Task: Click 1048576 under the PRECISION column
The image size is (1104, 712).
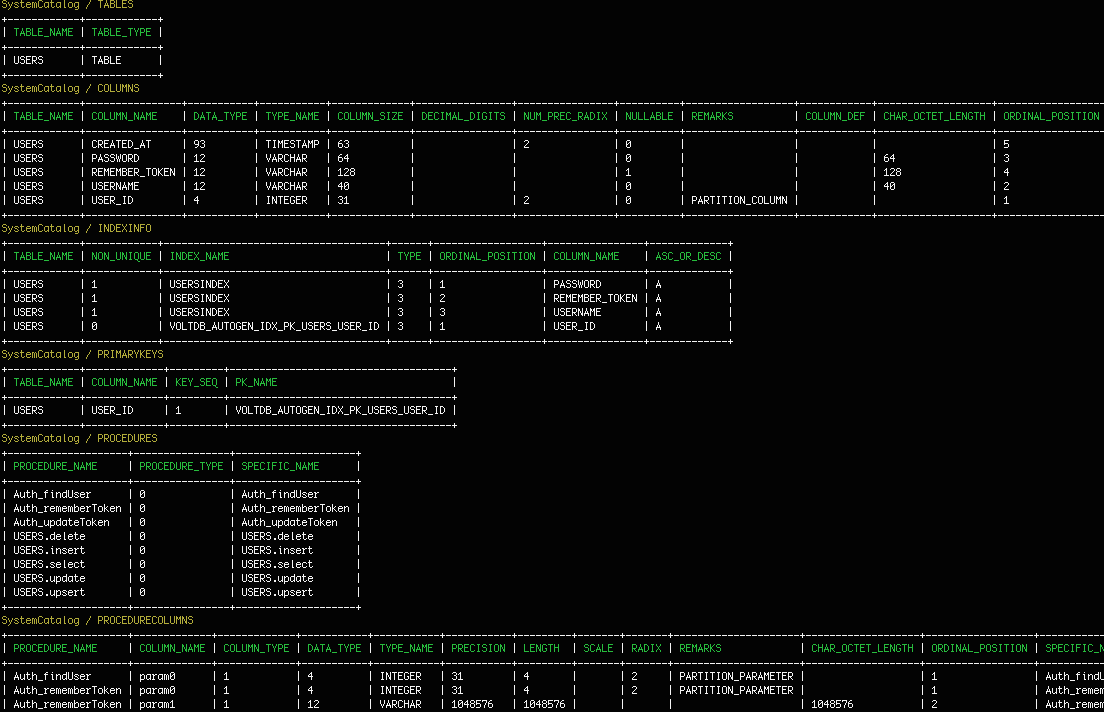Action: (x=472, y=704)
